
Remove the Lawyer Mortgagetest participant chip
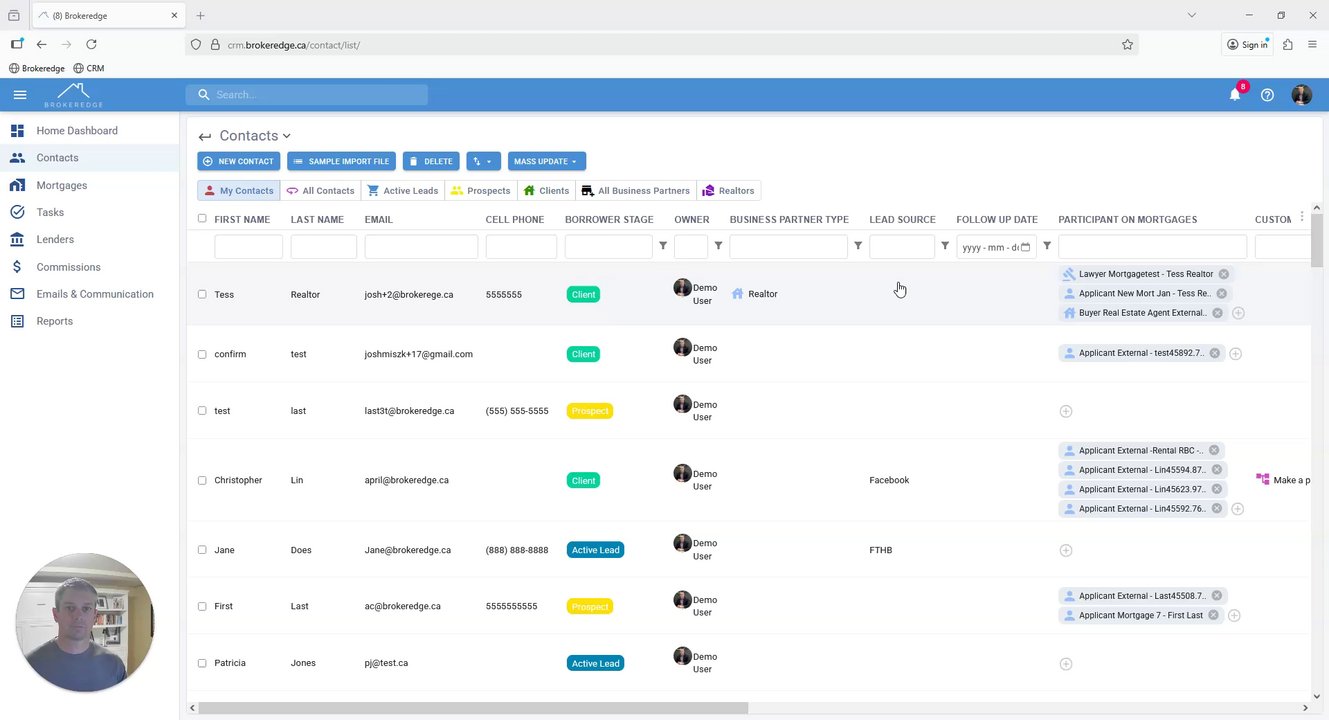(x=1223, y=274)
